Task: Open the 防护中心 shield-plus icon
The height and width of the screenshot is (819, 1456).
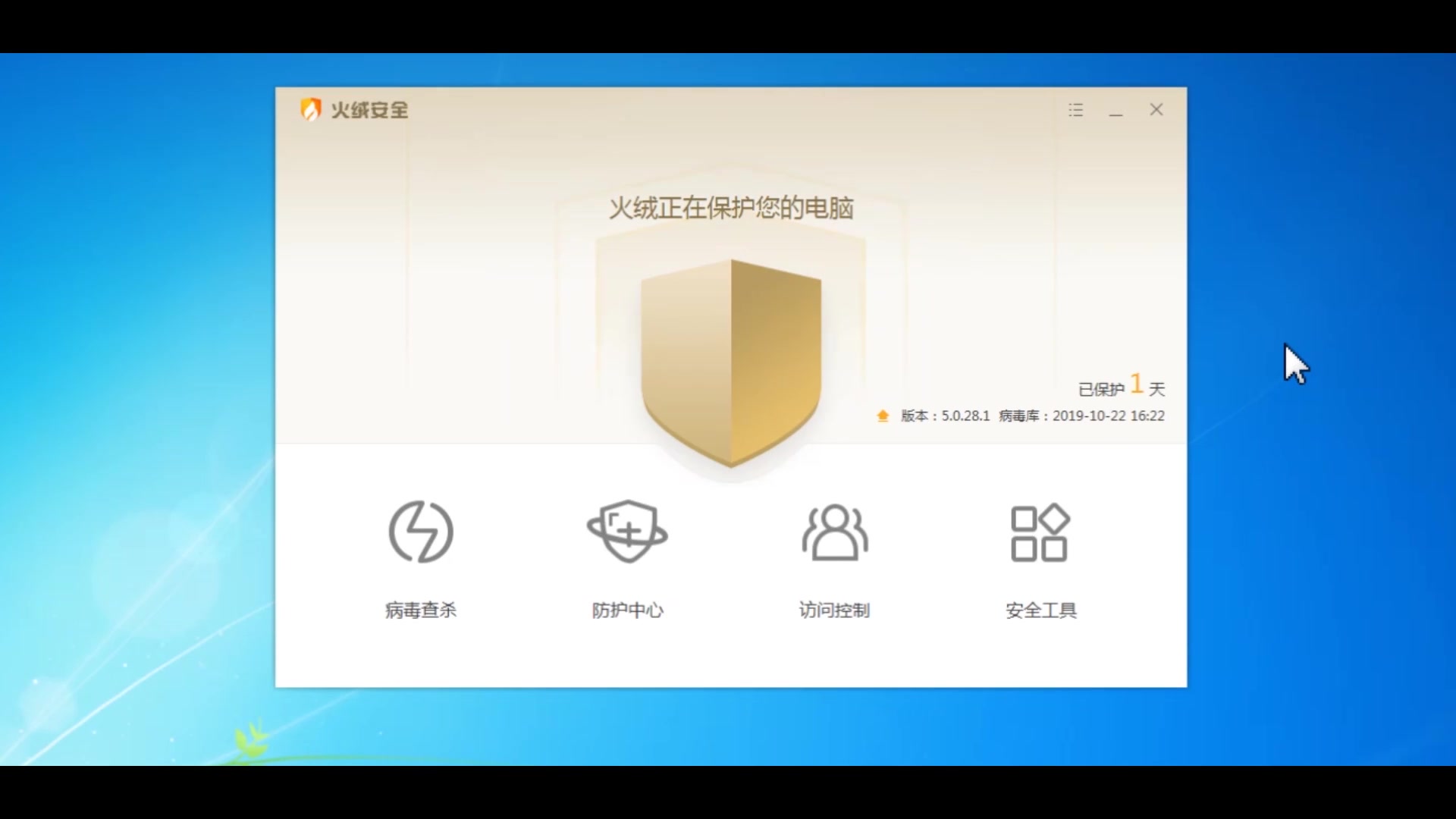Action: [627, 531]
